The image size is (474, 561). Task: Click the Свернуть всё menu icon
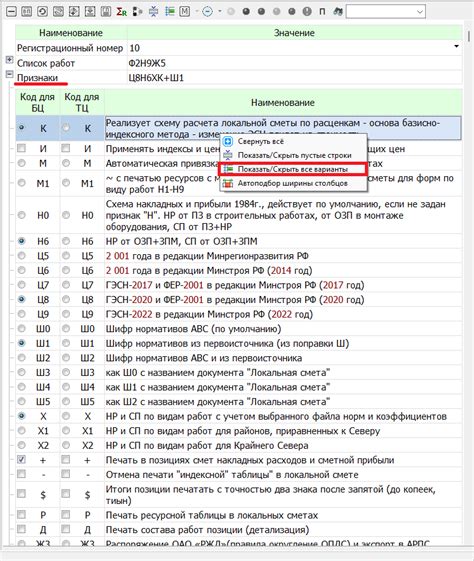[228, 142]
